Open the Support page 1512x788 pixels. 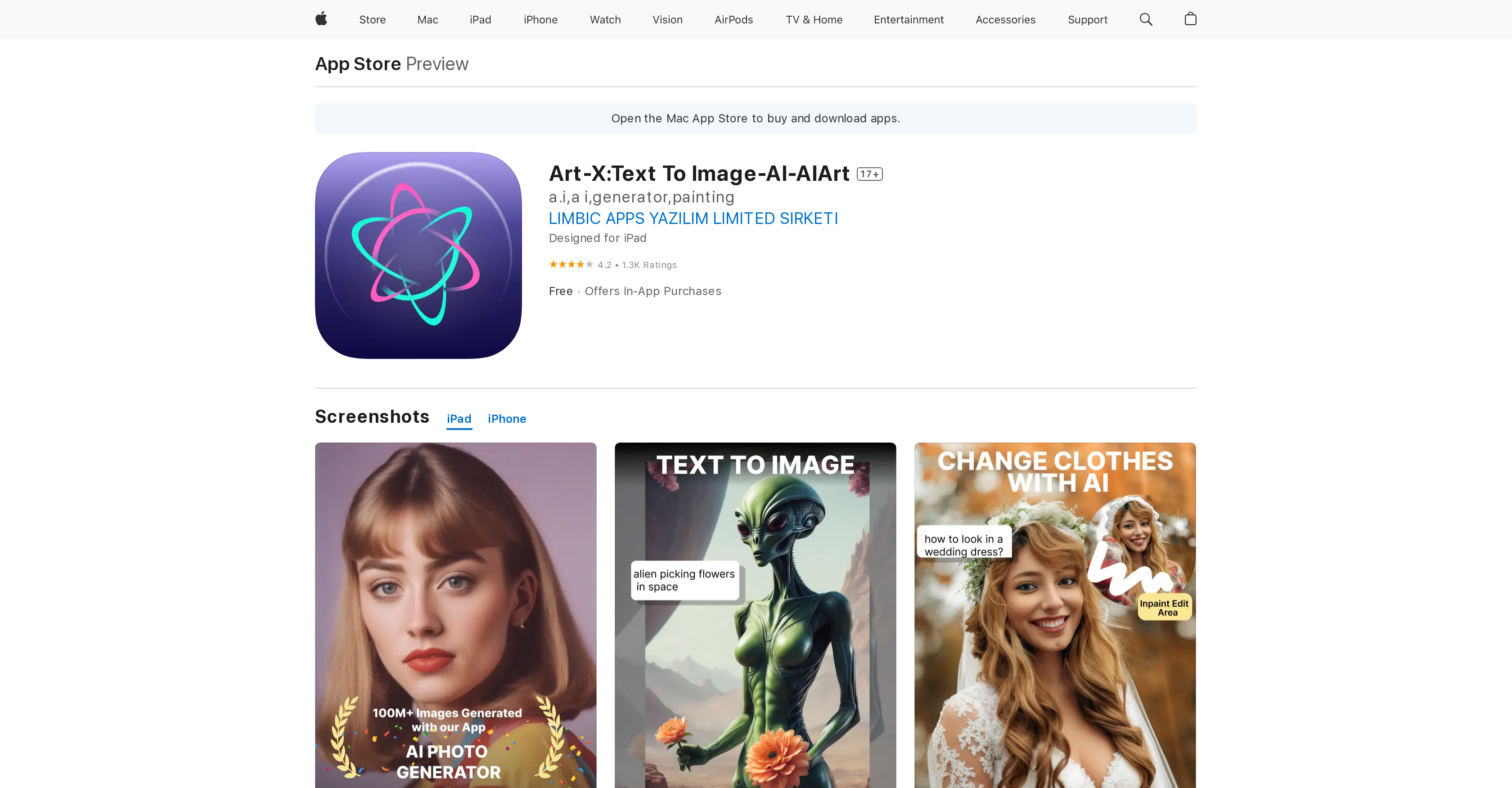[1087, 19]
